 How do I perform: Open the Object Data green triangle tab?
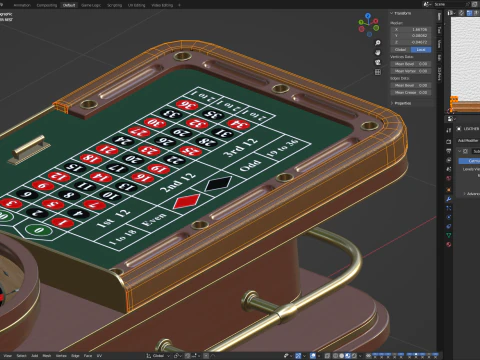(x=449, y=235)
